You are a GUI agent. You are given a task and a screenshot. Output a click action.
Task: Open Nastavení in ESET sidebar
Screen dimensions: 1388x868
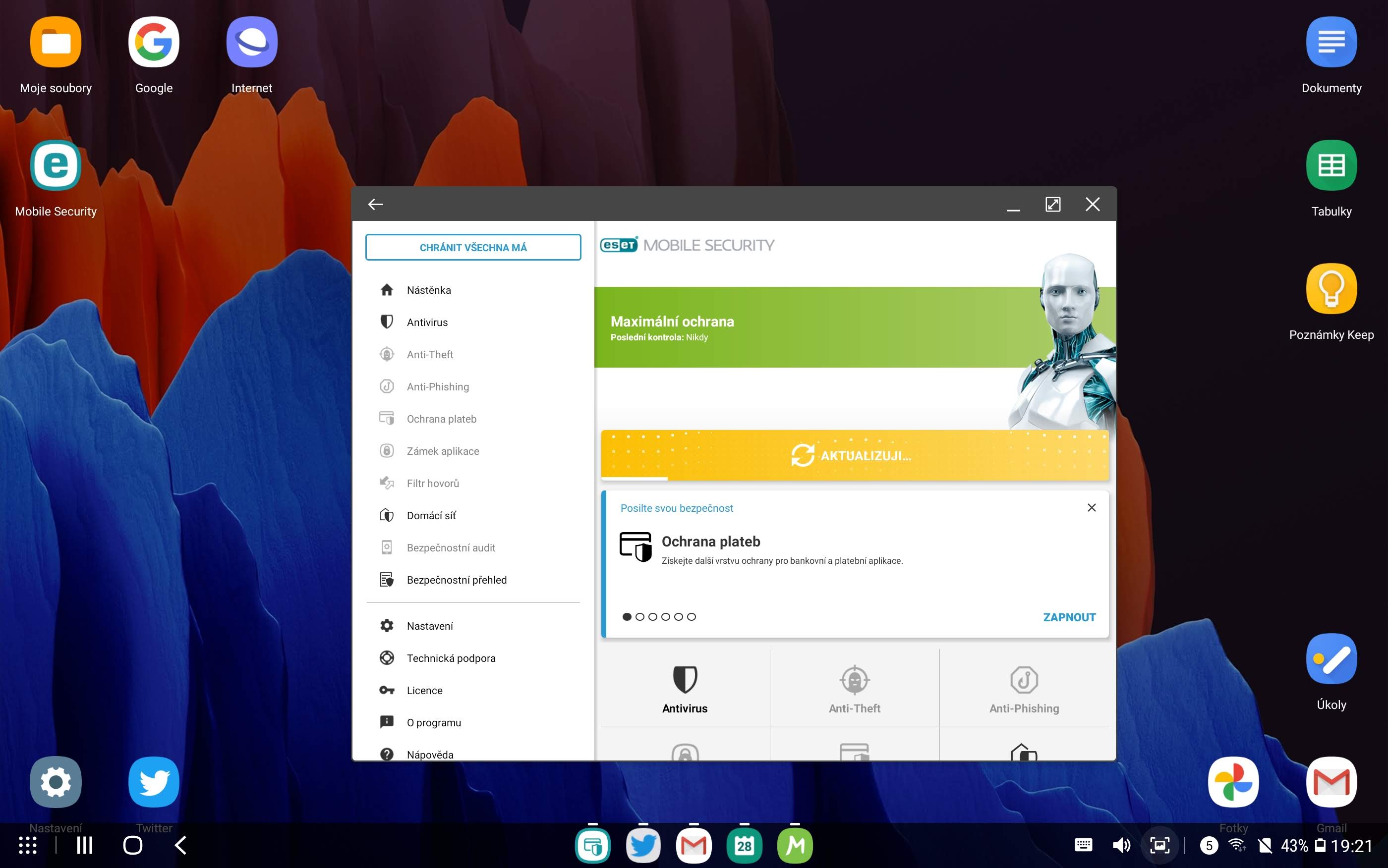[x=473, y=626]
